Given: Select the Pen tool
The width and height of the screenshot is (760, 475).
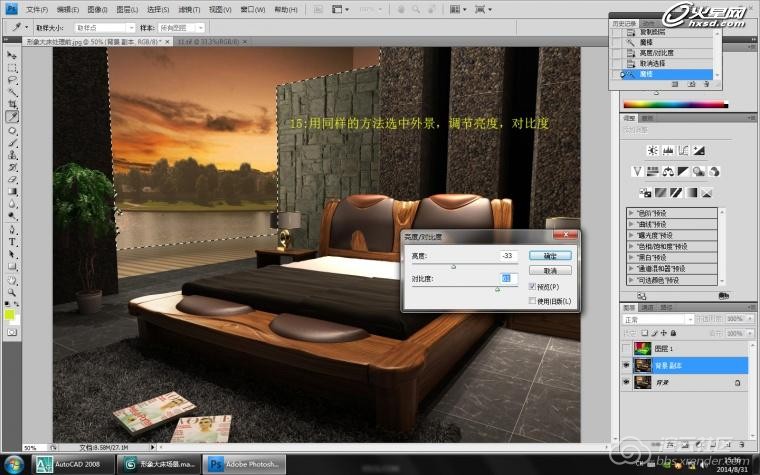Looking at the screenshot, I should pos(12,229).
